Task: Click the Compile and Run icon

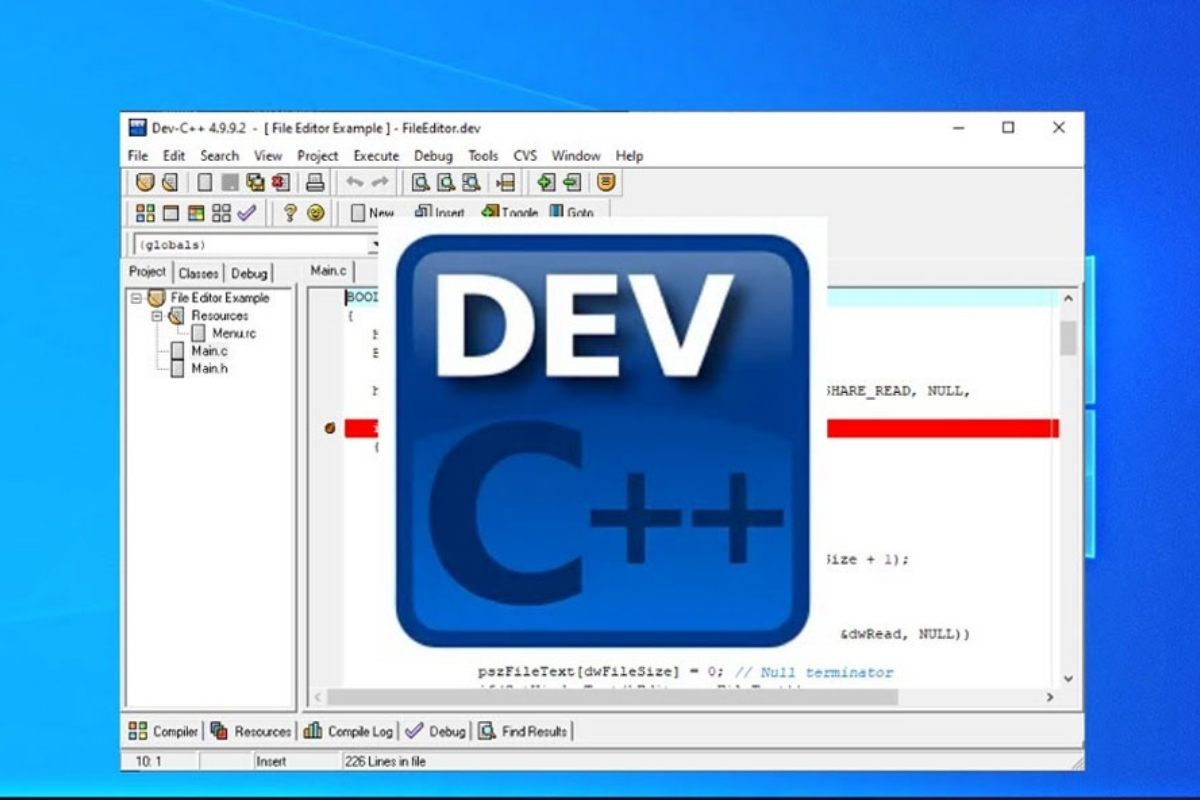Action: [x=195, y=212]
